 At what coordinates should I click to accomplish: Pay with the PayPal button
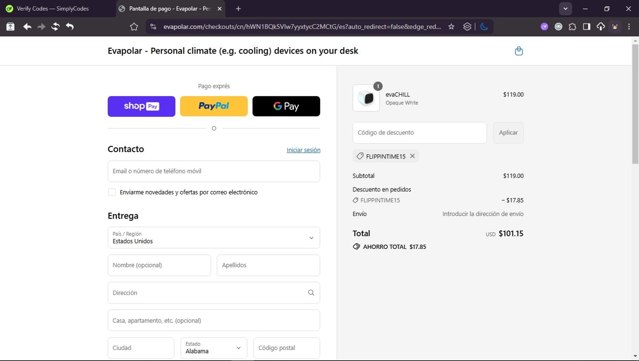tap(214, 106)
